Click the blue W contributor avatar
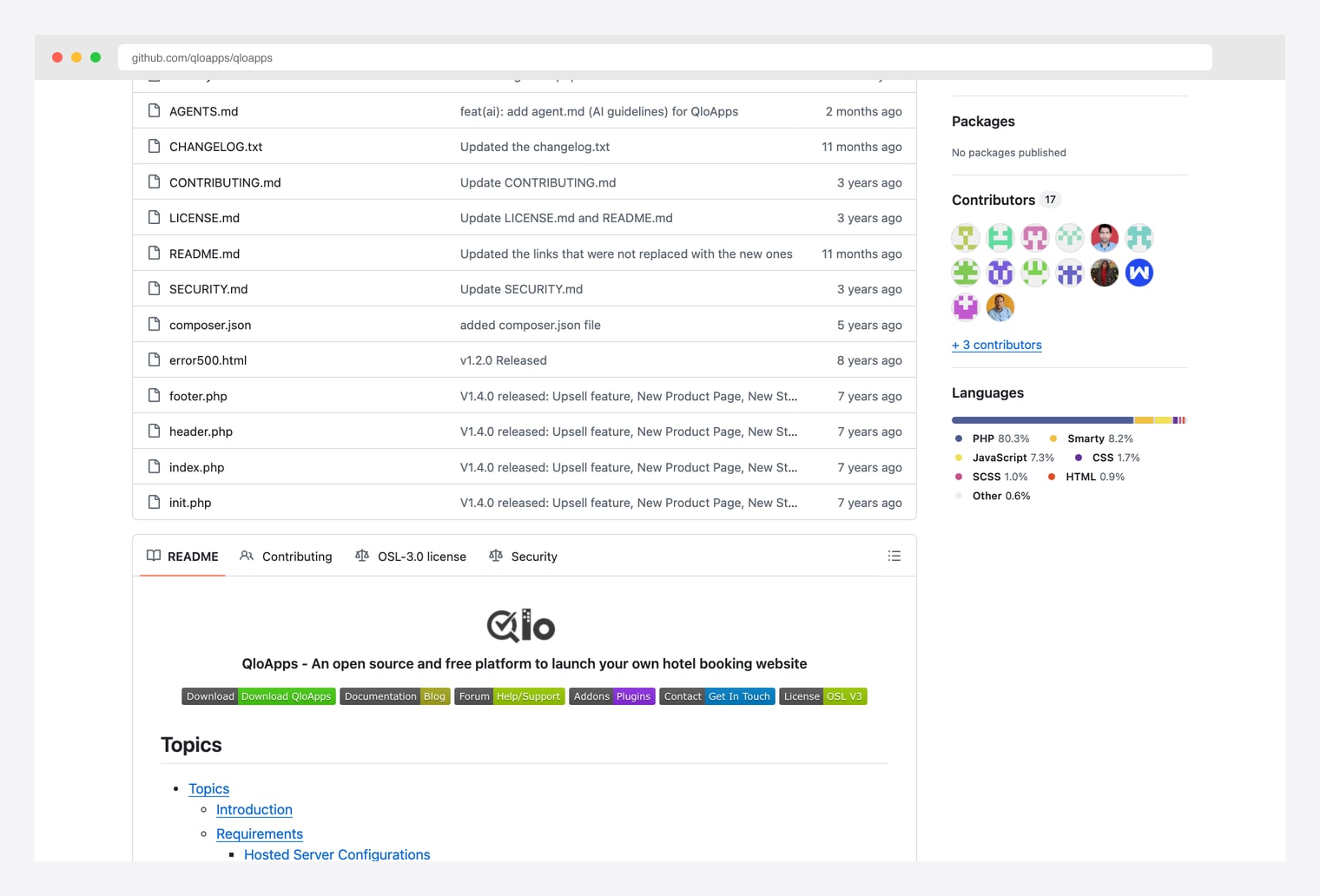 pyautogui.click(x=1139, y=273)
